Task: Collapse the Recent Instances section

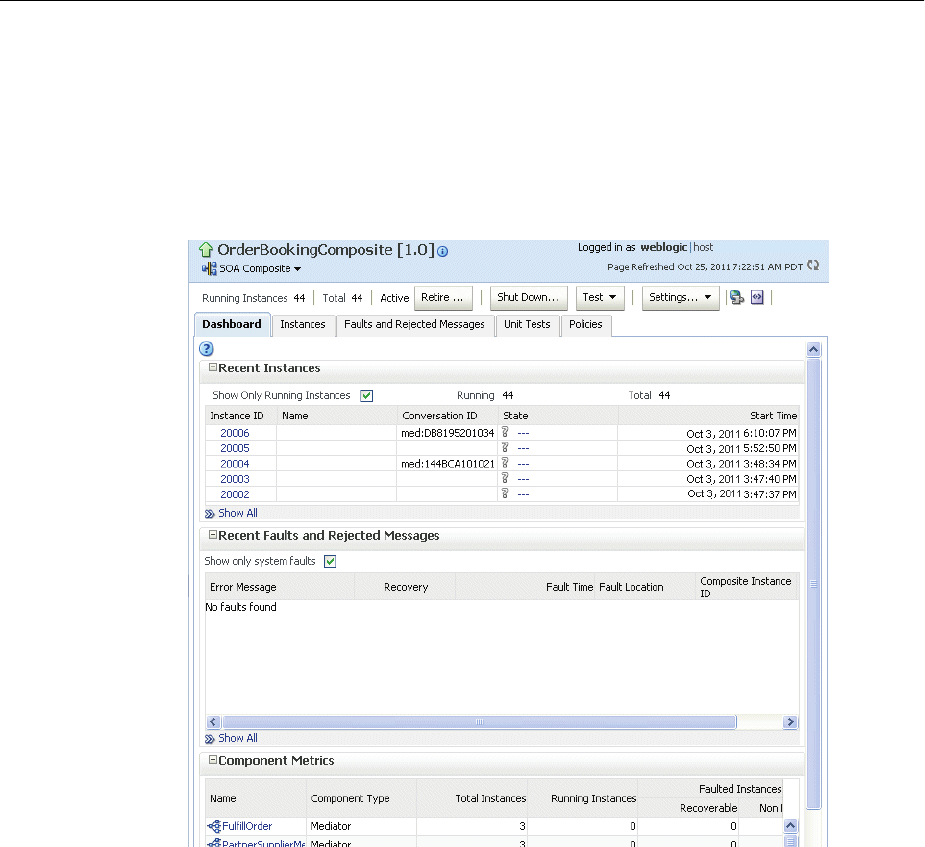Action: [212, 368]
